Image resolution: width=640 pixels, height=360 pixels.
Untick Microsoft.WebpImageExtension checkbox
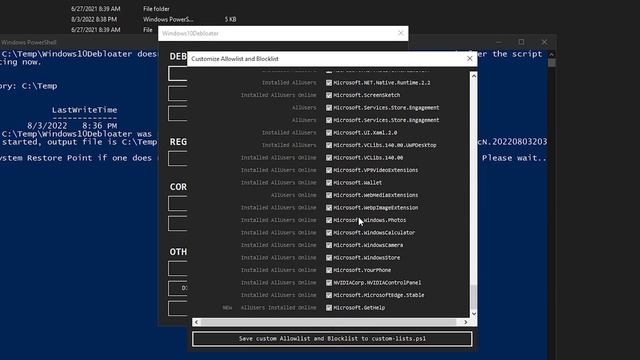coord(329,207)
